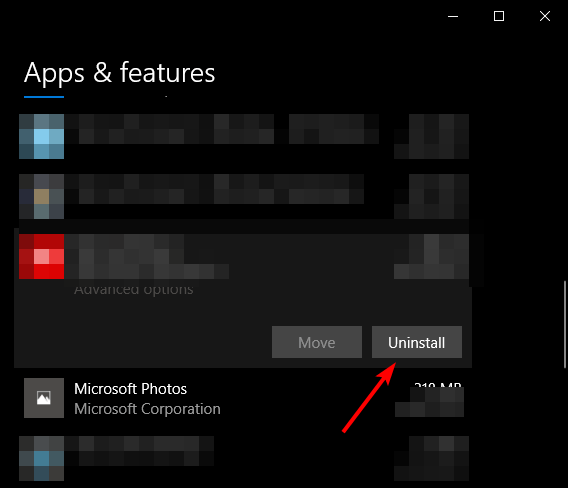The width and height of the screenshot is (568, 488).
Task: Select the Microsoft Photos app icon
Action: tap(44, 398)
